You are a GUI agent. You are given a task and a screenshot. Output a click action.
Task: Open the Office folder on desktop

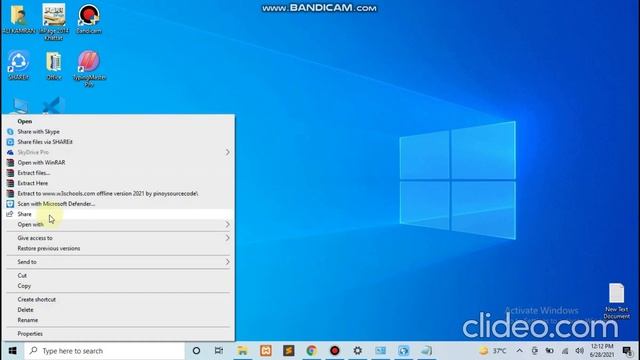(x=53, y=65)
